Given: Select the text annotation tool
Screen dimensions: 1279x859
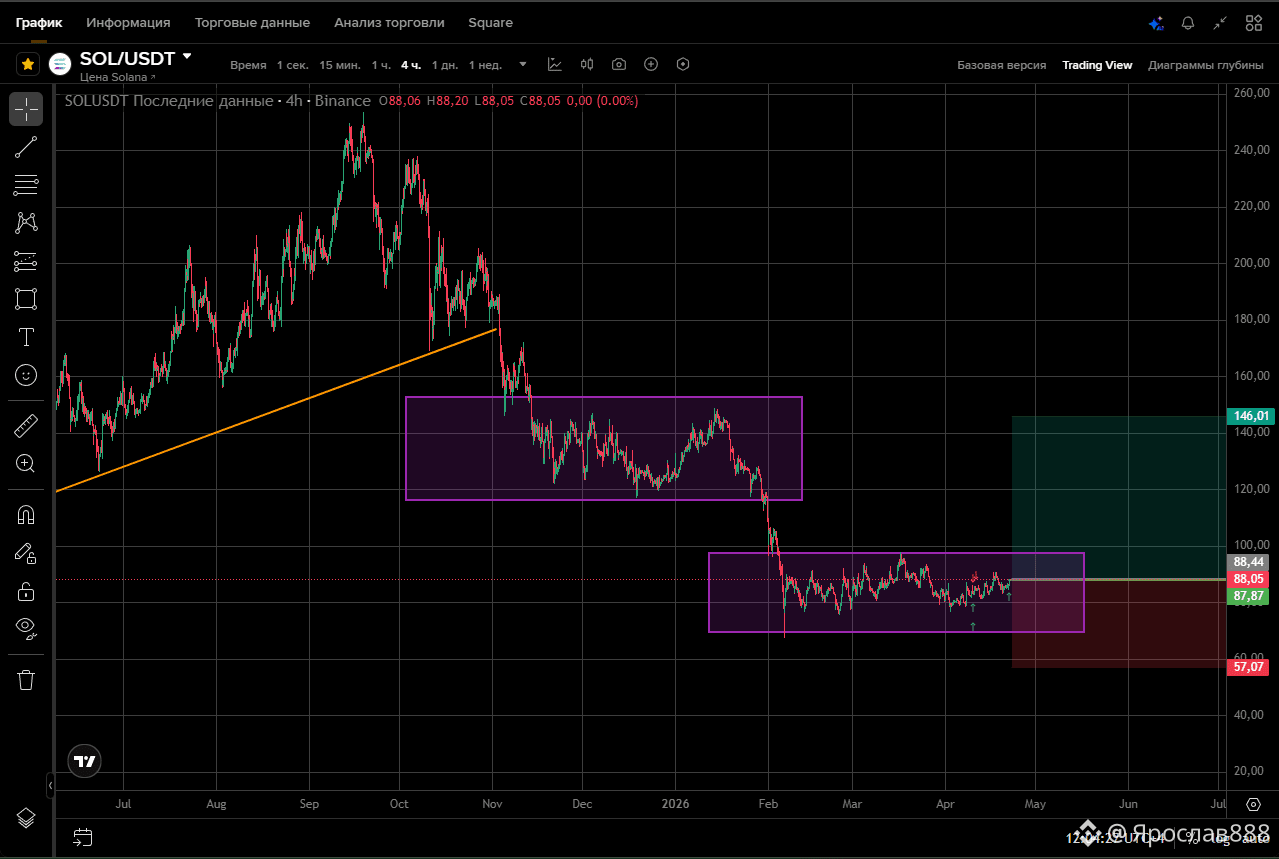Looking at the screenshot, I should pos(26,337).
